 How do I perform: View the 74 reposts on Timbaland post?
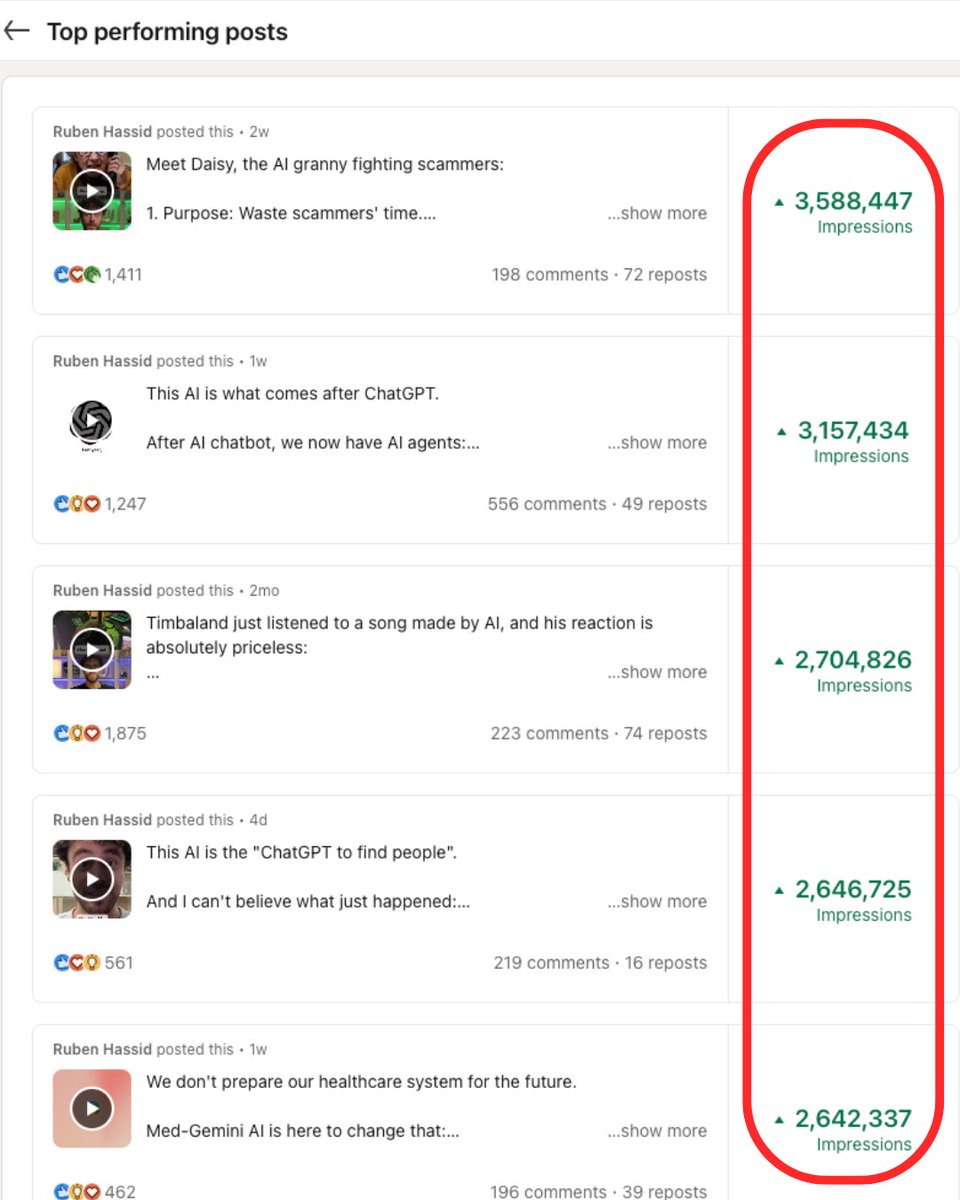click(665, 733)
